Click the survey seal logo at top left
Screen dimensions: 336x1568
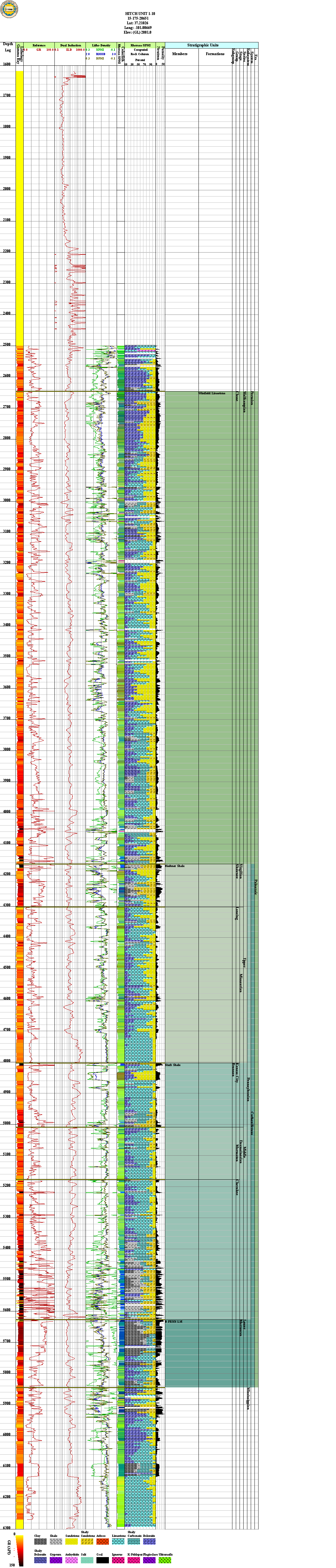coord(9,8)
